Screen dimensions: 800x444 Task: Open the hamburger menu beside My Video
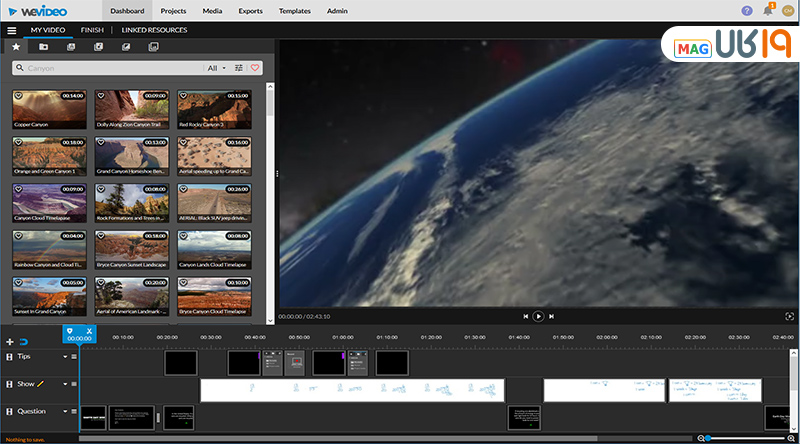coord(11,30)
